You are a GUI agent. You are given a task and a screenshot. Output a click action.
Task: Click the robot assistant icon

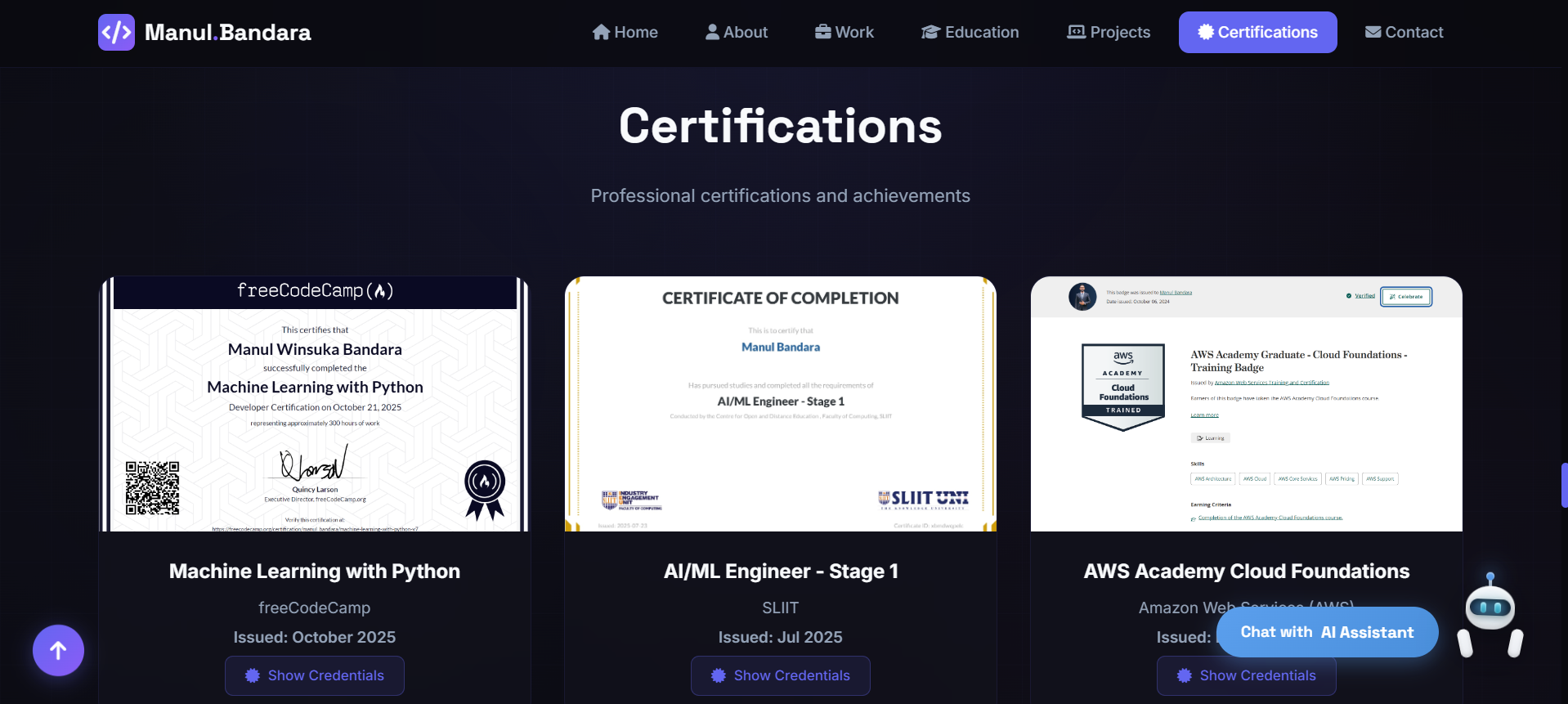pos(1490,616)
